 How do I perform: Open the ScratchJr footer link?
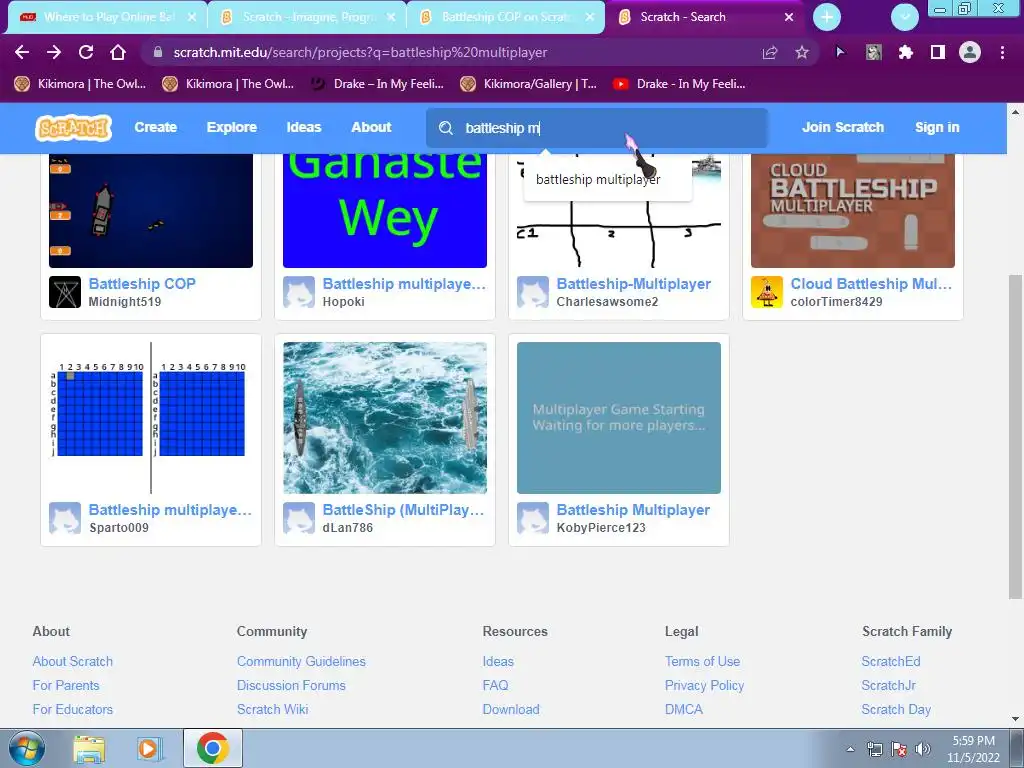click(888, 685)
